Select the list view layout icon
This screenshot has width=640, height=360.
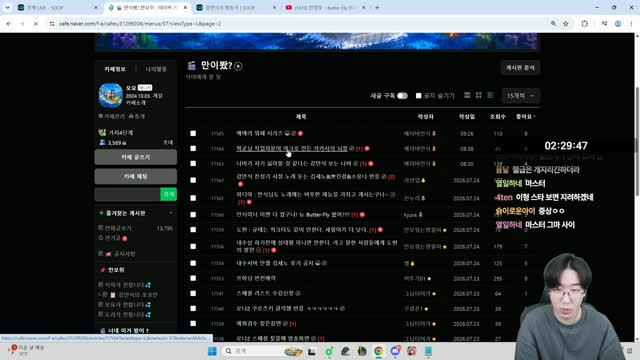[491, 95]
